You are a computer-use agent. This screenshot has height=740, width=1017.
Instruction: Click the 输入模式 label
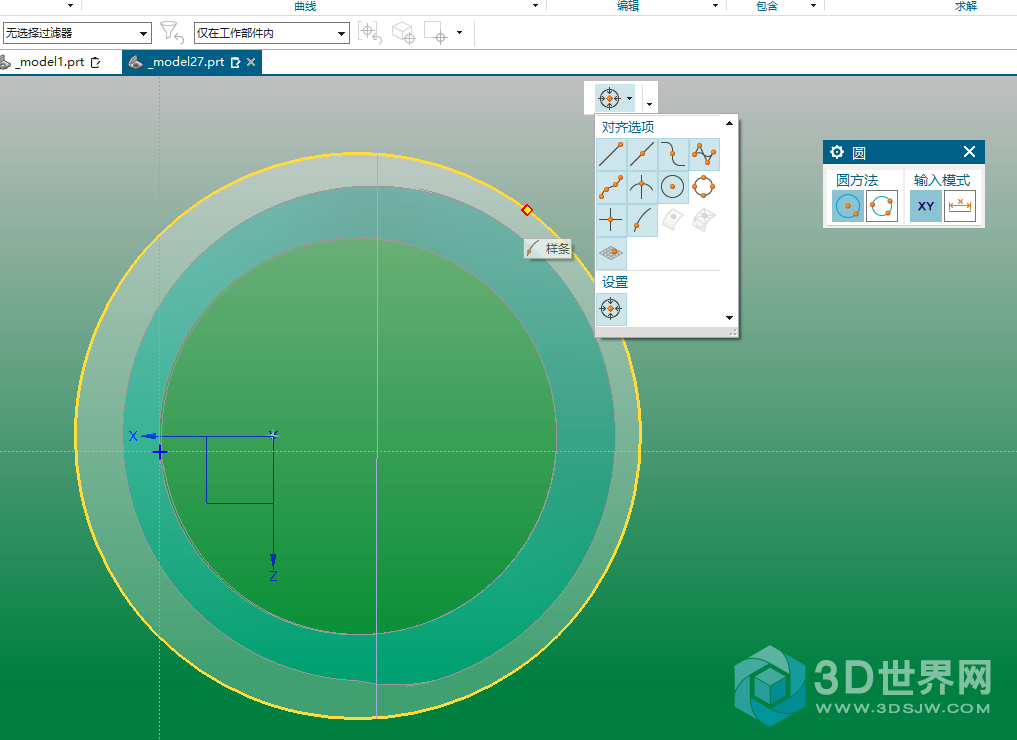[x=942, y=180]
